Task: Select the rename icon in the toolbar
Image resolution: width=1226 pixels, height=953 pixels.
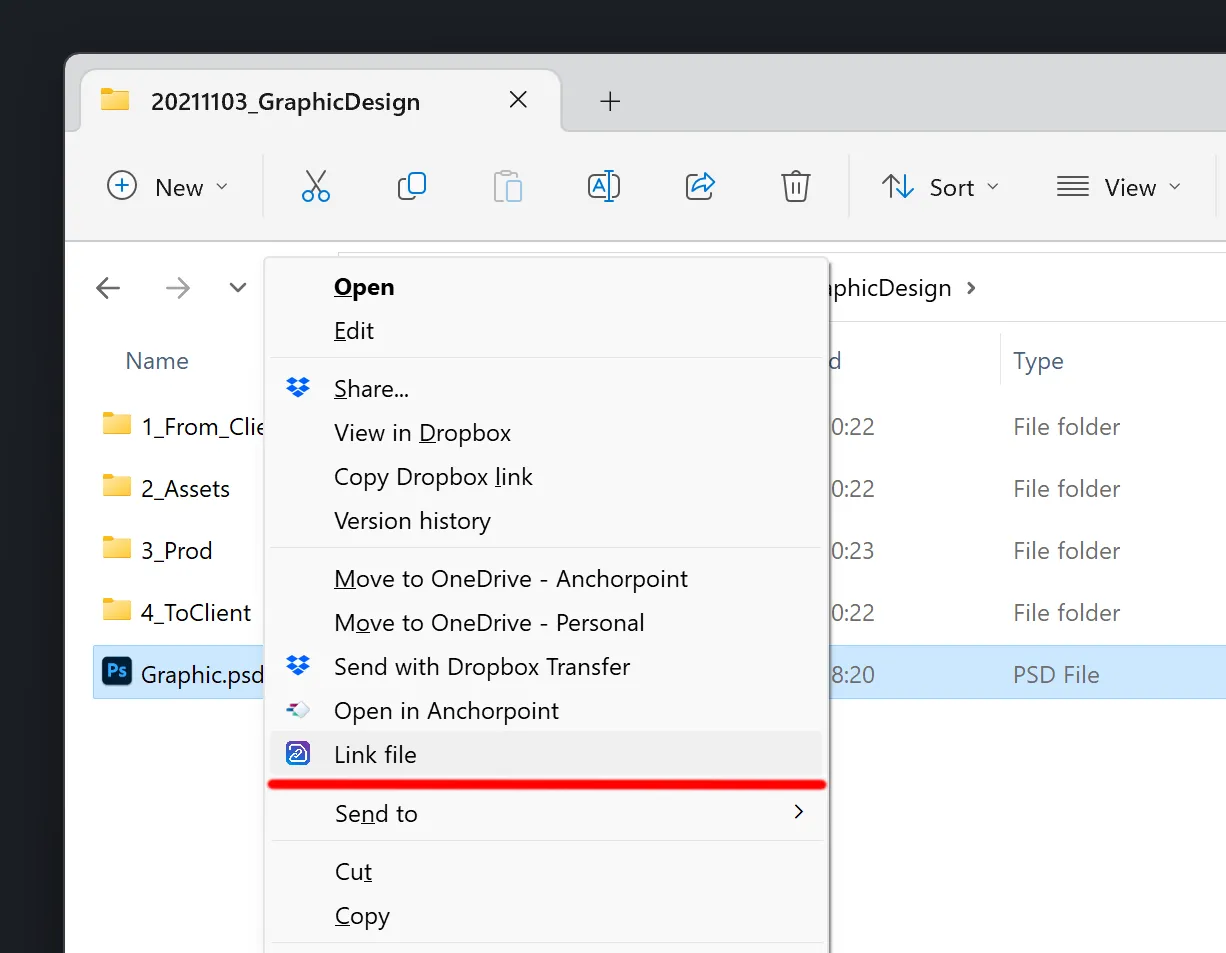Action: tap(604, 186)
